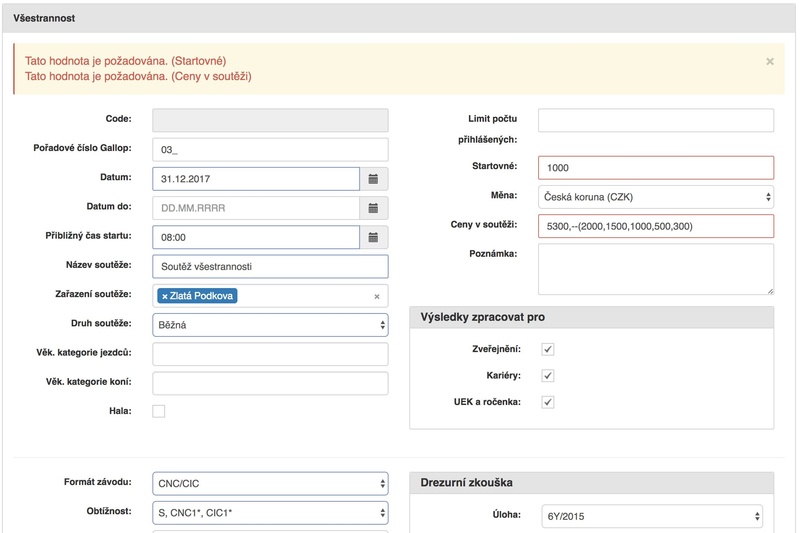Screen dimensions: 800x533
Task: Open calendar picker for Datum do field
Action: [373, 208]
